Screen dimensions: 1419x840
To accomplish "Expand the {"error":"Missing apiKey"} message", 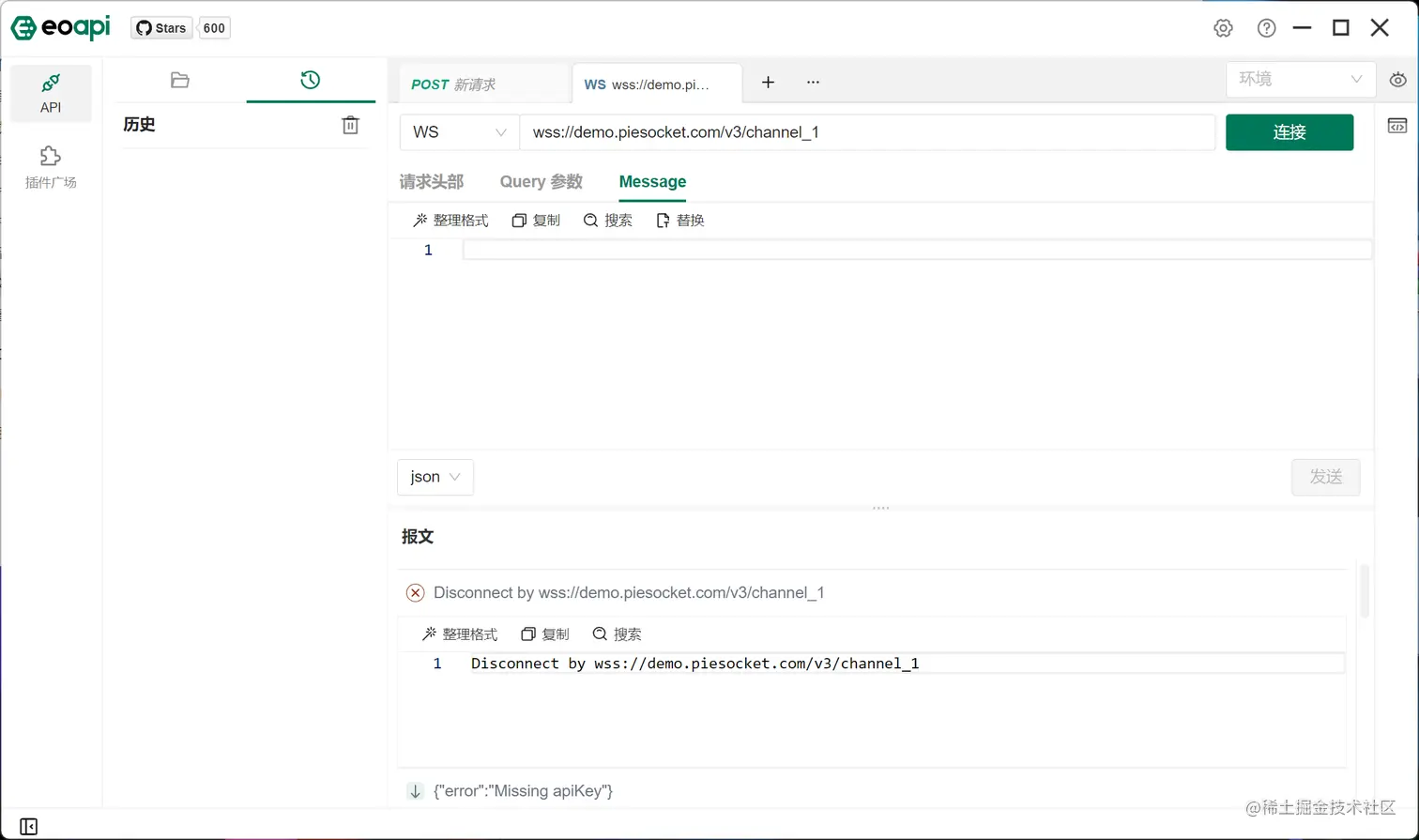I will tap(523, 791).
